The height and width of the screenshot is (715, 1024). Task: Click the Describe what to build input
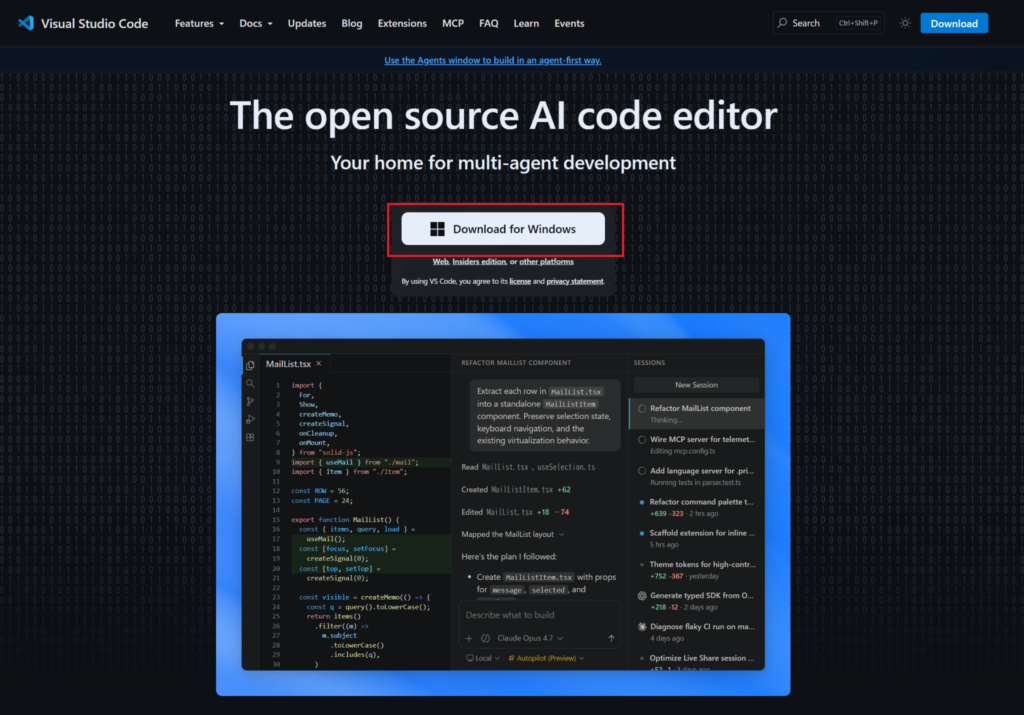point(539,615)
